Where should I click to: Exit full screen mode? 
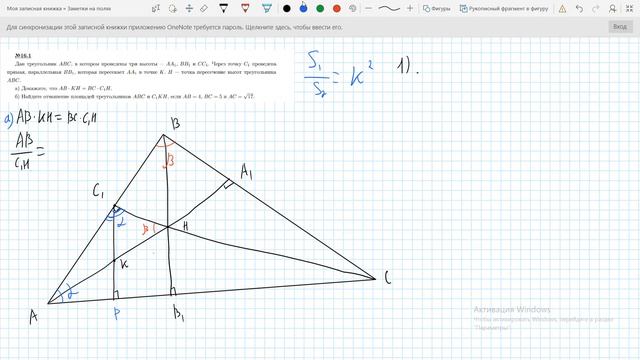click(x=629, y=9)
